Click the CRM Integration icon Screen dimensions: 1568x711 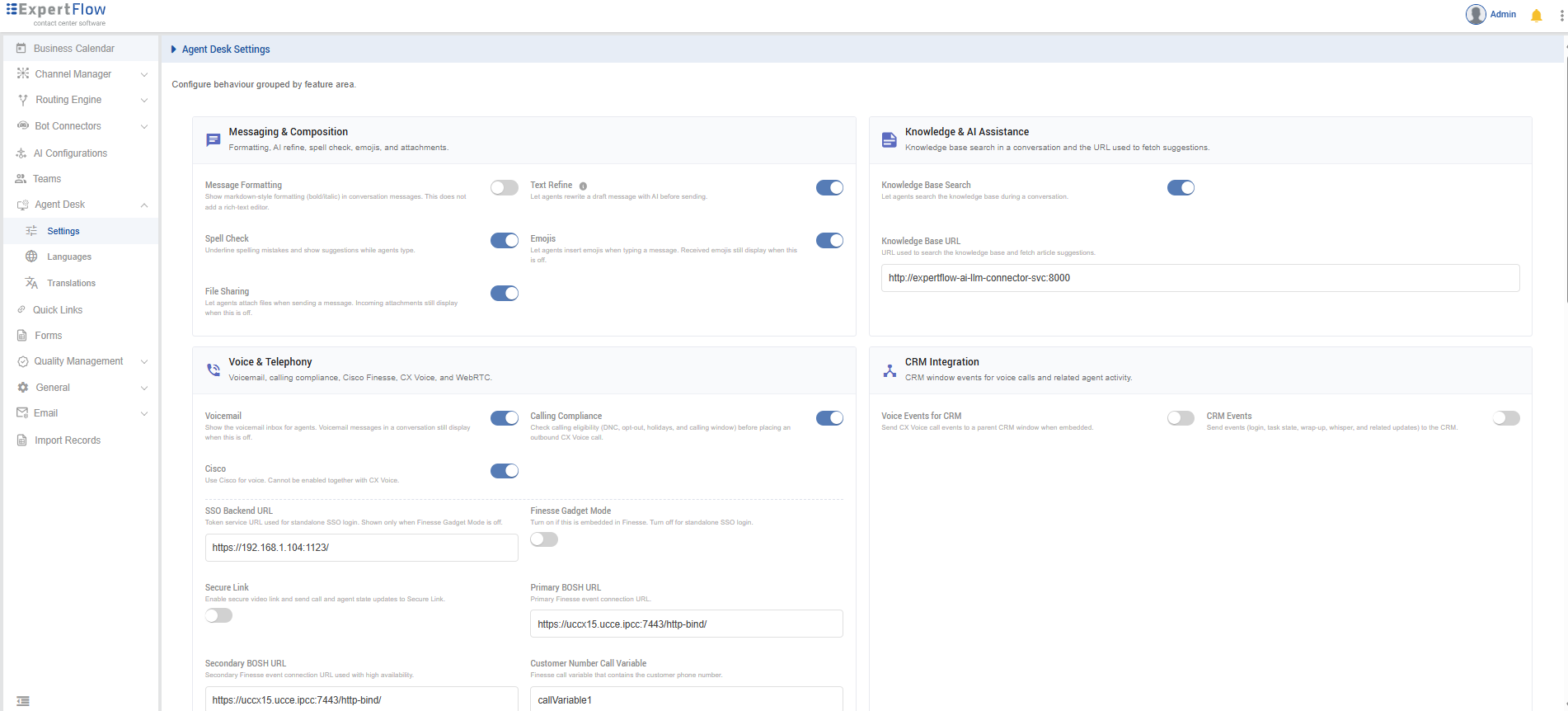(x=890, y=370)
